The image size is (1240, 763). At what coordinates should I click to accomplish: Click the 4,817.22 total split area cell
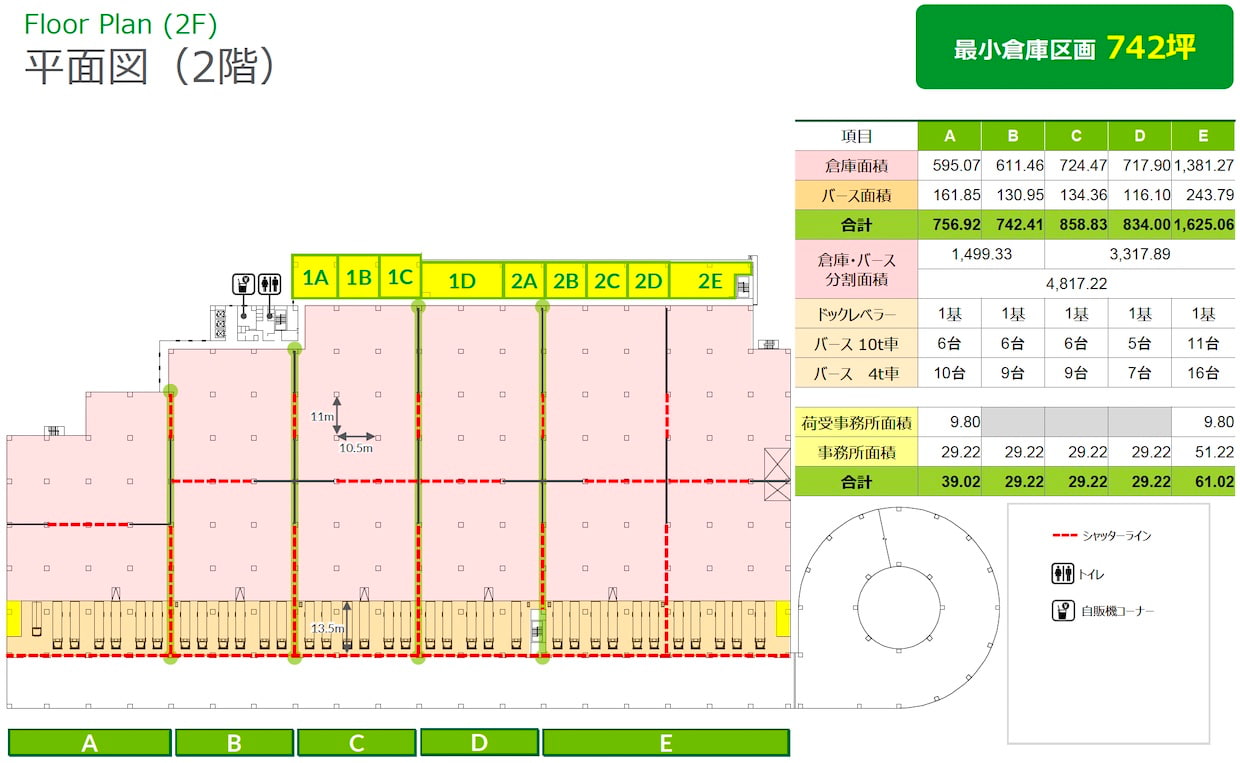tap(1075, 284)
